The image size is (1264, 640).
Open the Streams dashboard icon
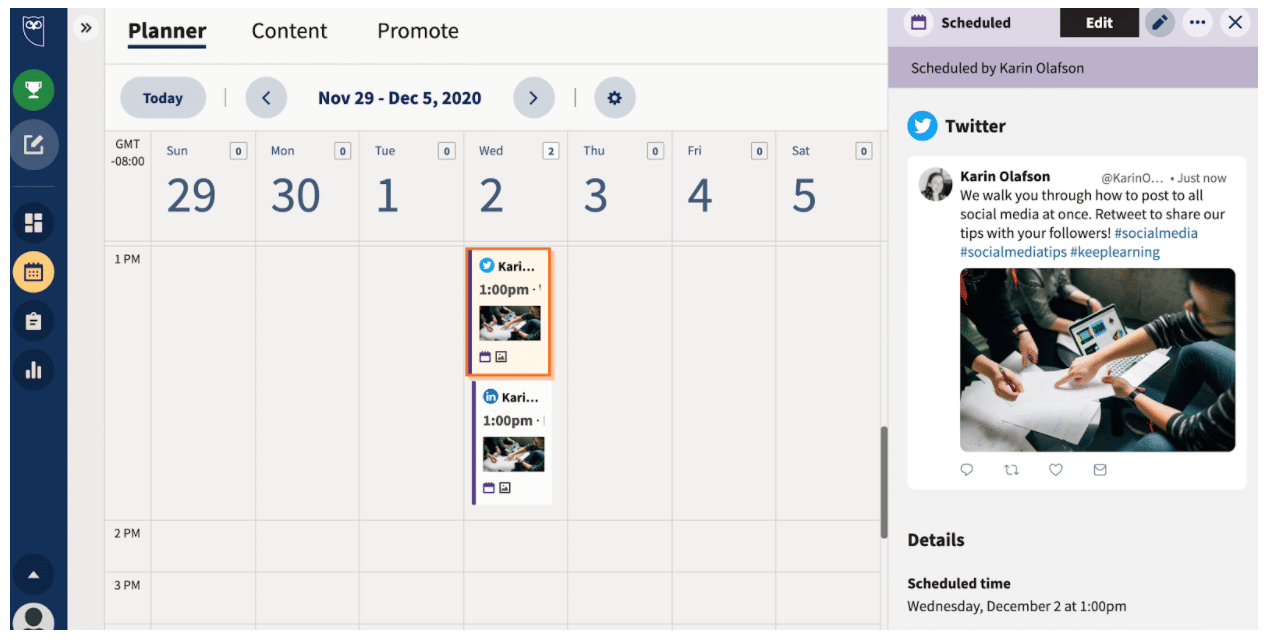[33, 223]
